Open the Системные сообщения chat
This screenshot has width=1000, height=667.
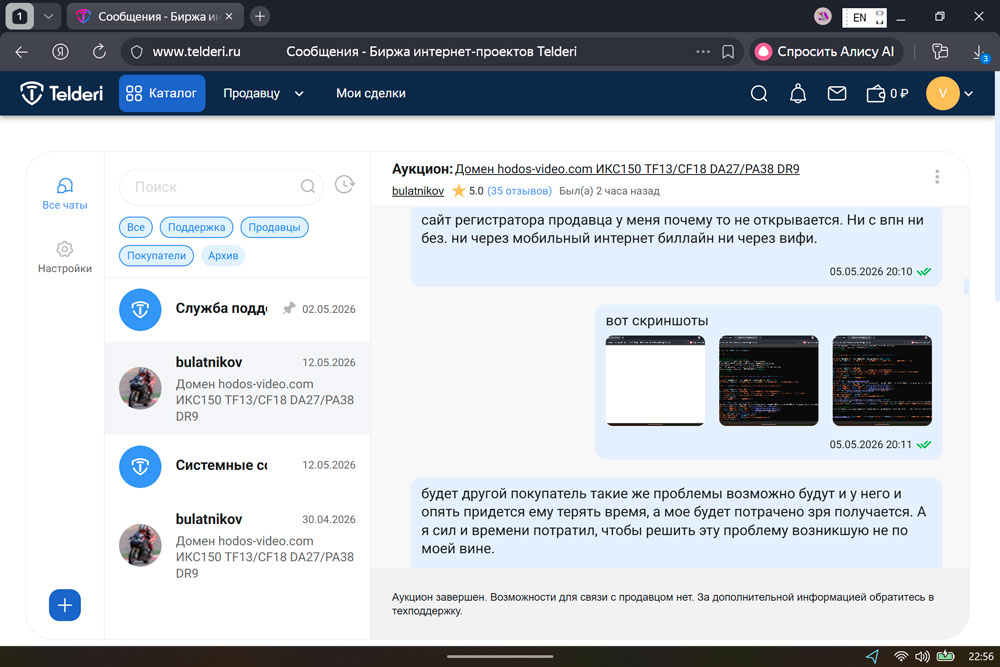click(237, 466)
